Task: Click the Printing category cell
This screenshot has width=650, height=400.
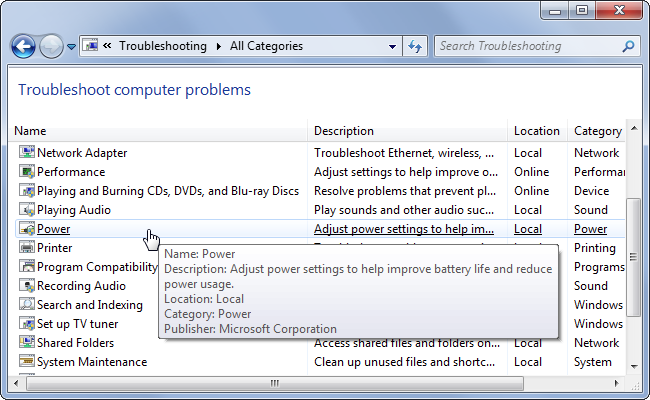Action: [594, 248]
